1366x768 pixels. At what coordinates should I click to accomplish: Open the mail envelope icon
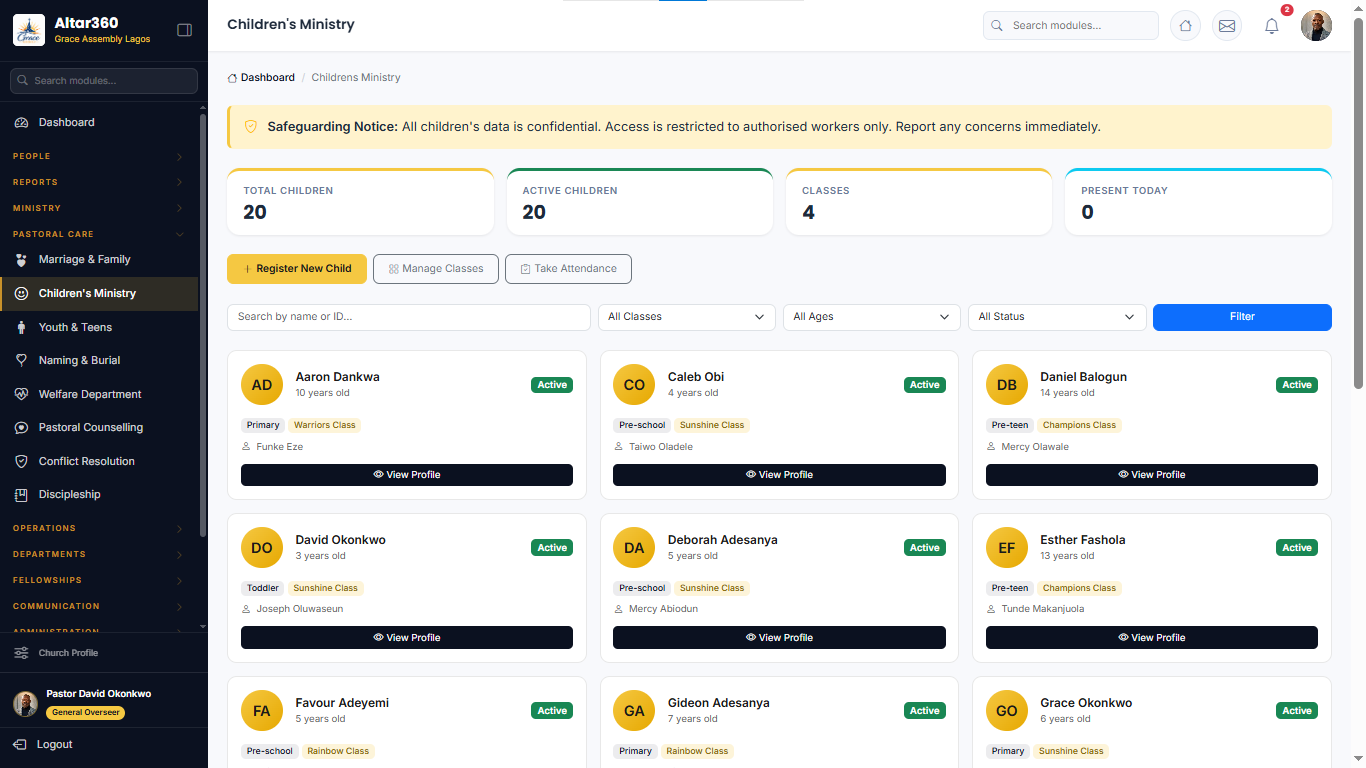point(1227,26)
